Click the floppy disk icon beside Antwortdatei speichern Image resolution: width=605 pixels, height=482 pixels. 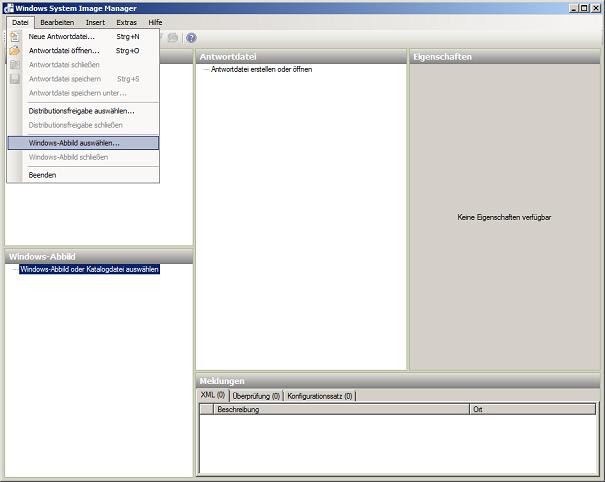[15, 79]
